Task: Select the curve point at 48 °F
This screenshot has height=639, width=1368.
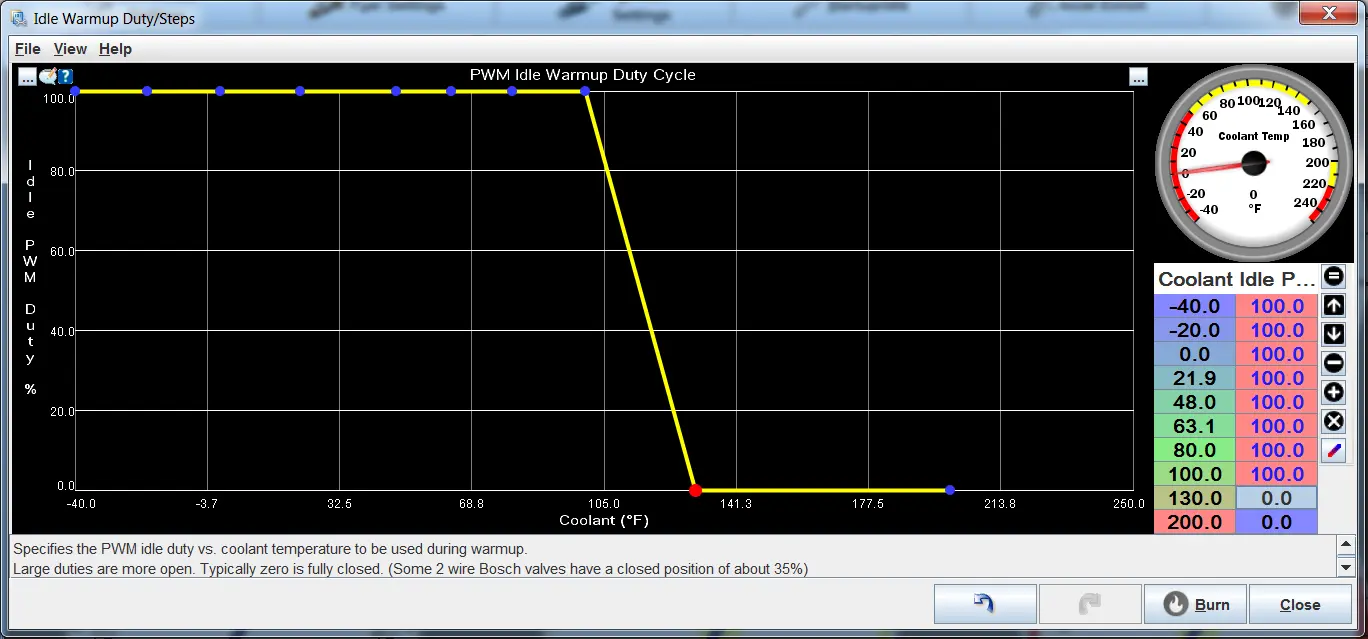Action: [x=396, y=91]
